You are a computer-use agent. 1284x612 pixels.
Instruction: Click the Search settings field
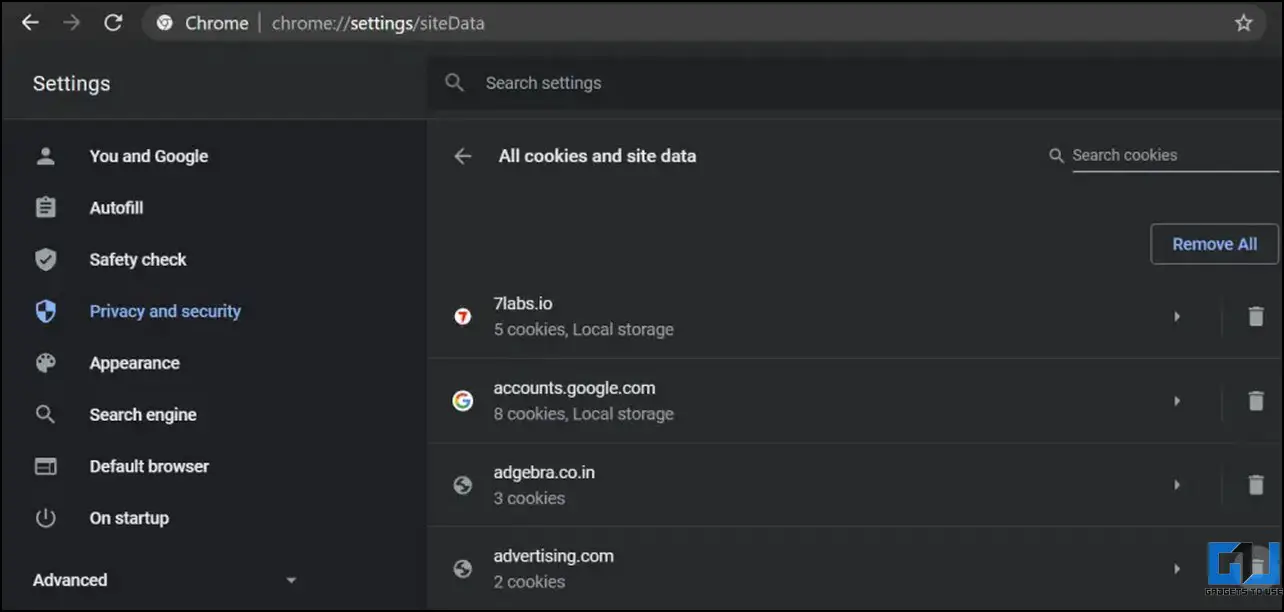coord(855,83)
